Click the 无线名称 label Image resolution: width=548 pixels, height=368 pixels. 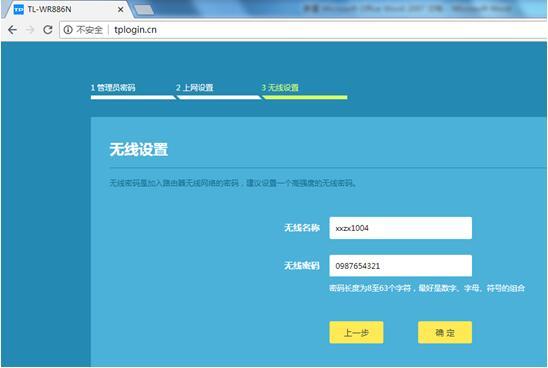point(302,228)
